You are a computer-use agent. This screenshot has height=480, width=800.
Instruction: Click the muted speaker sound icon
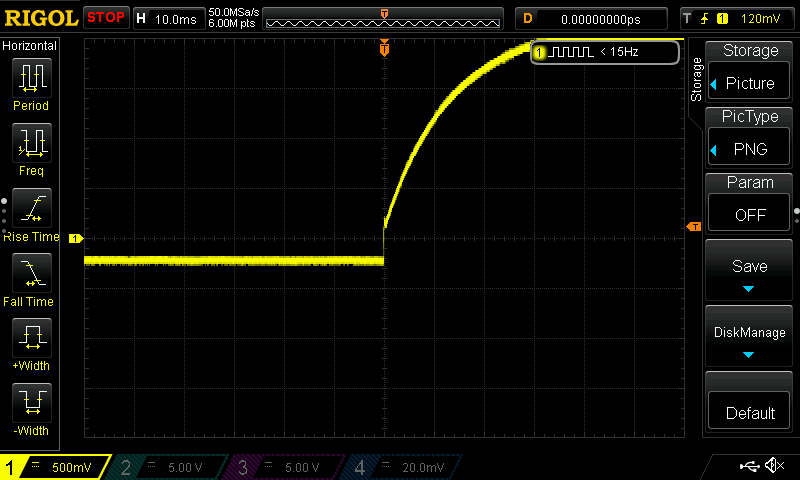click(774, 465)
